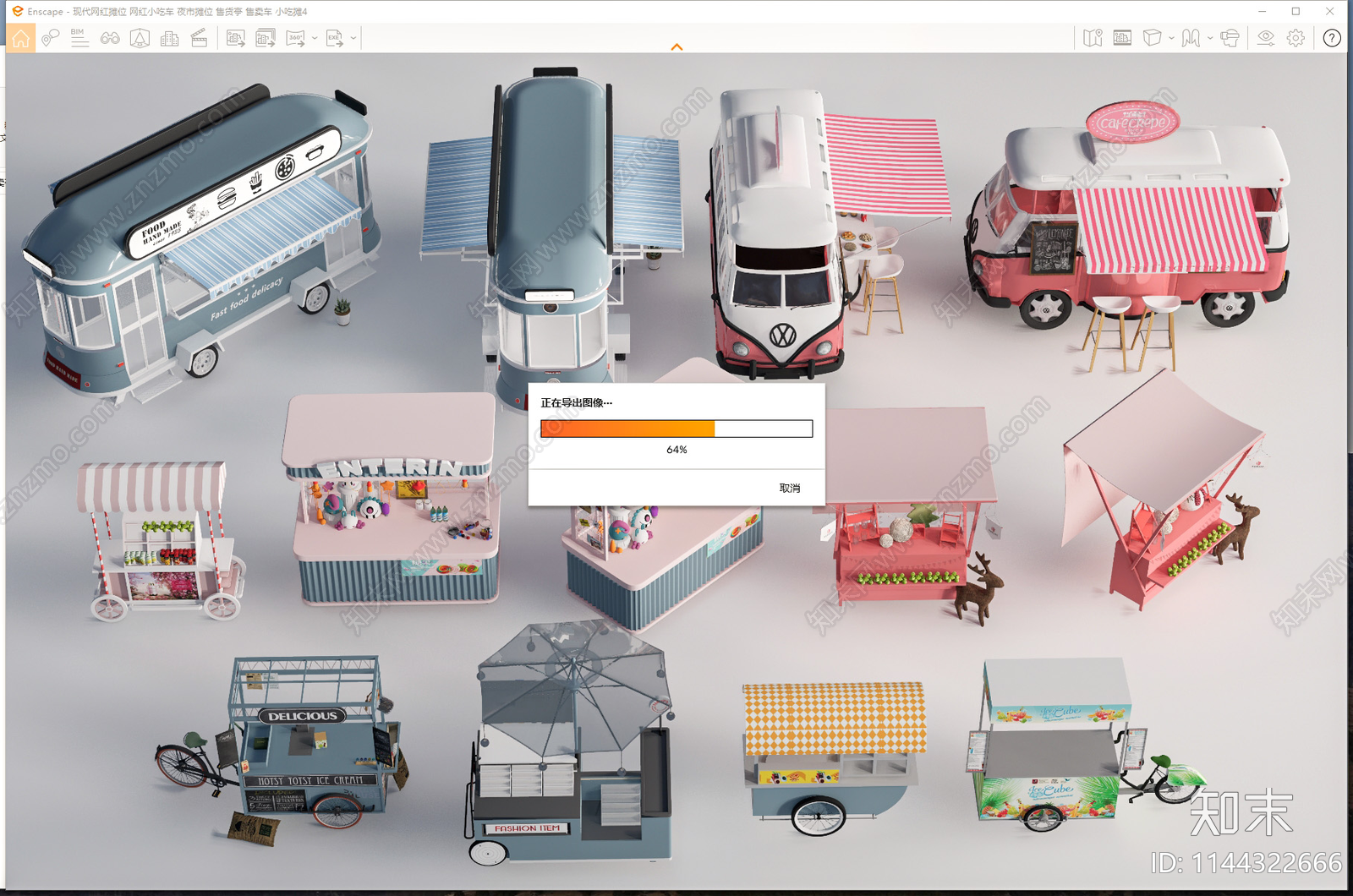Image resolution: width=1353 pixels, height=896 pixels.
Task: Toggle the BIM info panel icon
Action: [x=79, y=38]
